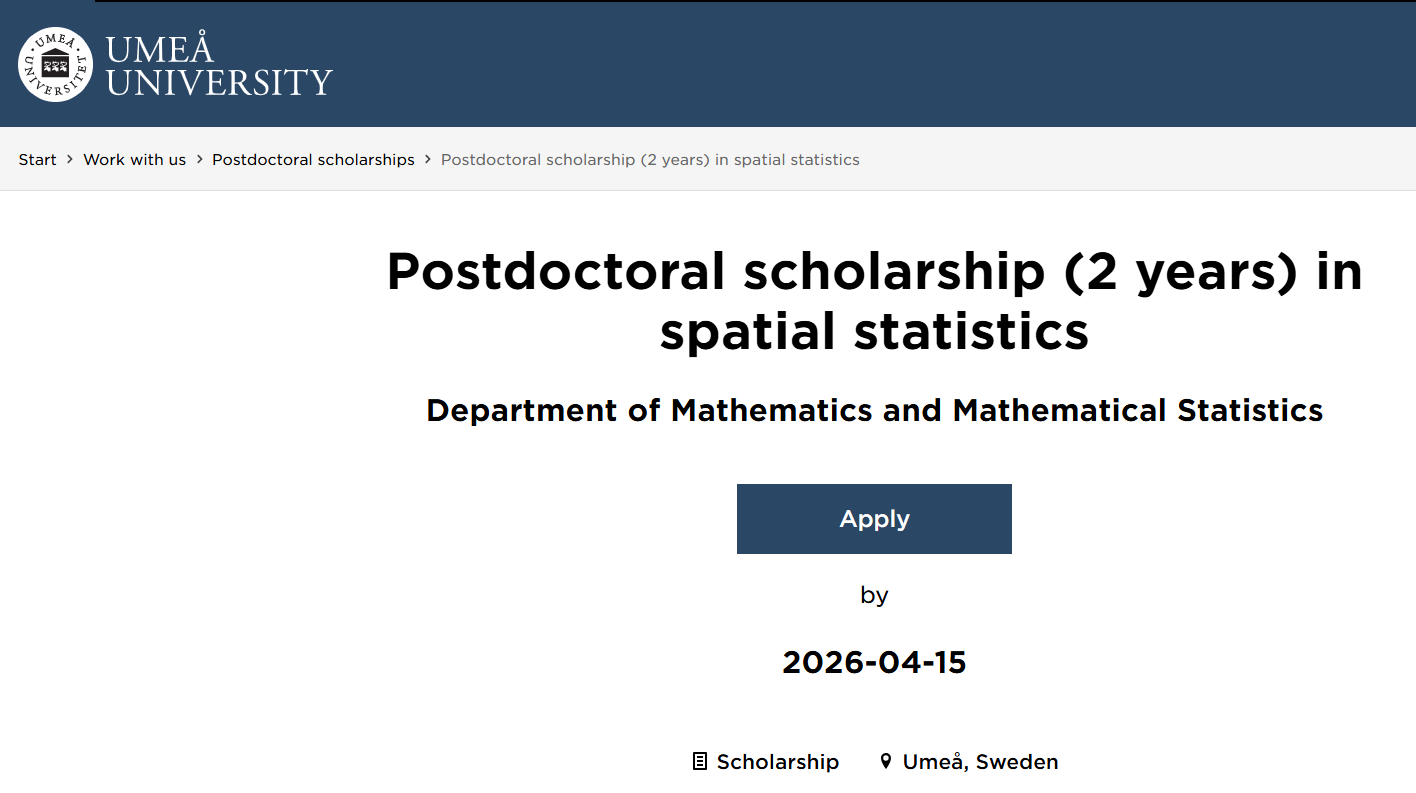Click the Apply button
This screenshot has width=1416, height=793.
tap(873, 518)
